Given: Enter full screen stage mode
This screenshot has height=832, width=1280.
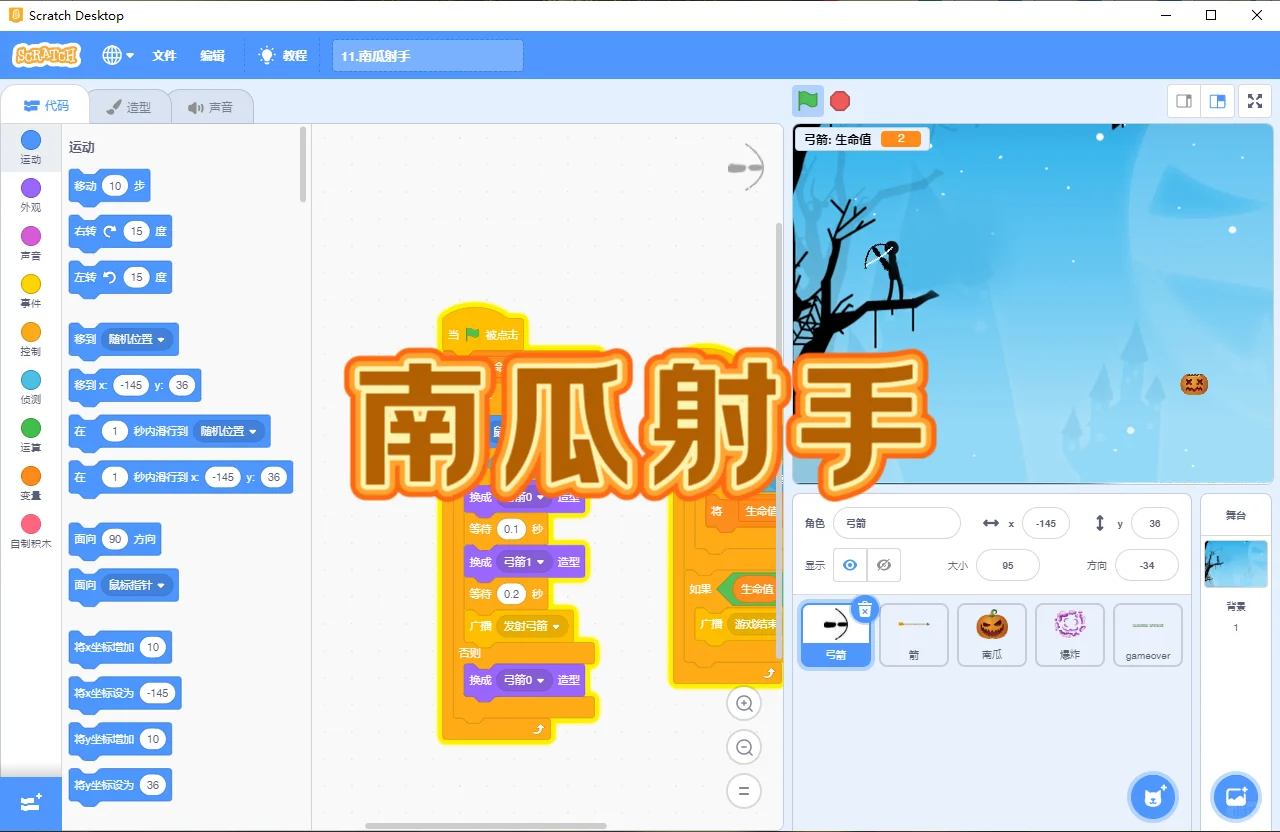Looking at the screenshot, I should pyautogui.click(x=1254, y=100).
